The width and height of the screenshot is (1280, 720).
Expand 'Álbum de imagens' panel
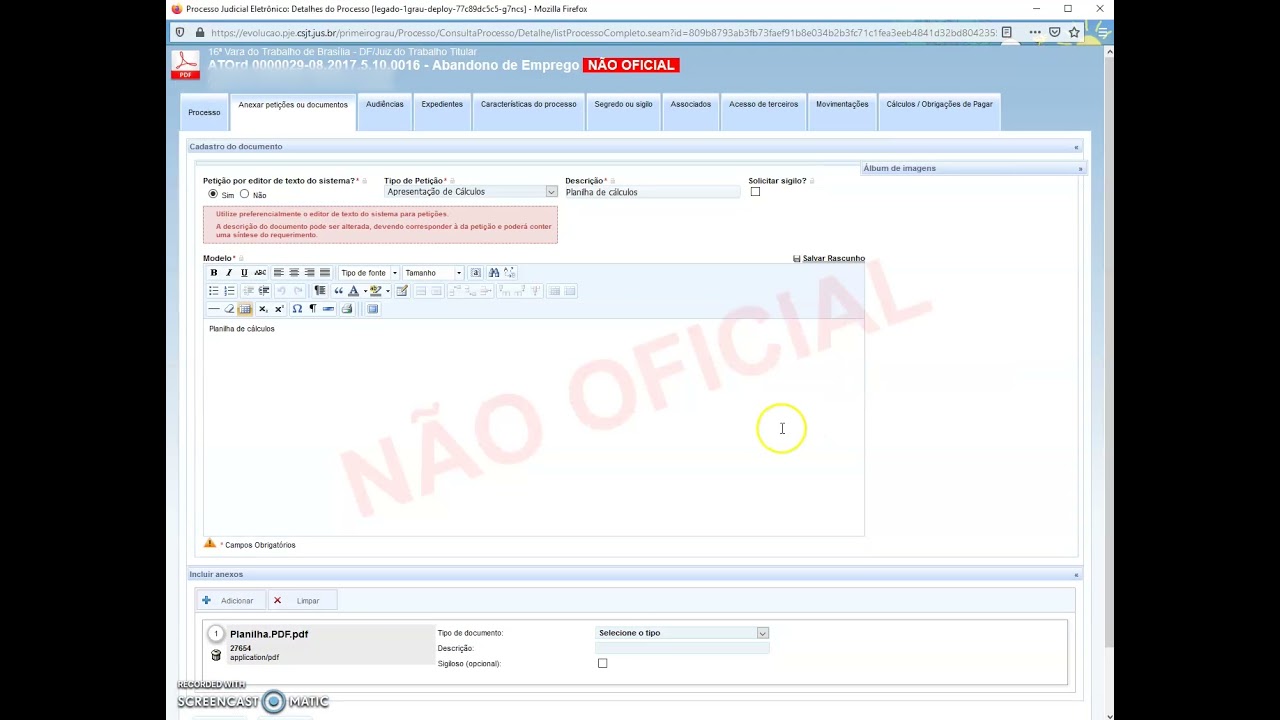1080,169
